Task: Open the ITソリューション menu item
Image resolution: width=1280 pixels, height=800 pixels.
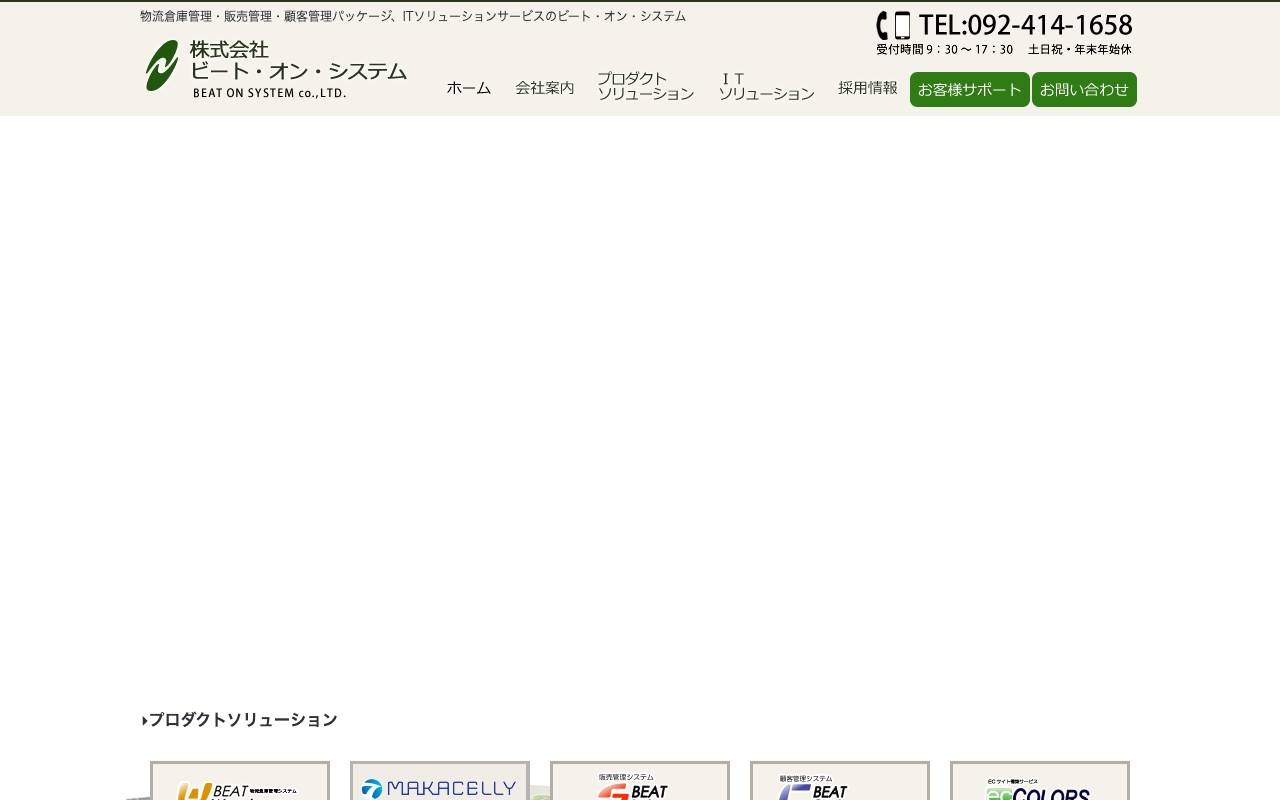Action: (766, 86)
